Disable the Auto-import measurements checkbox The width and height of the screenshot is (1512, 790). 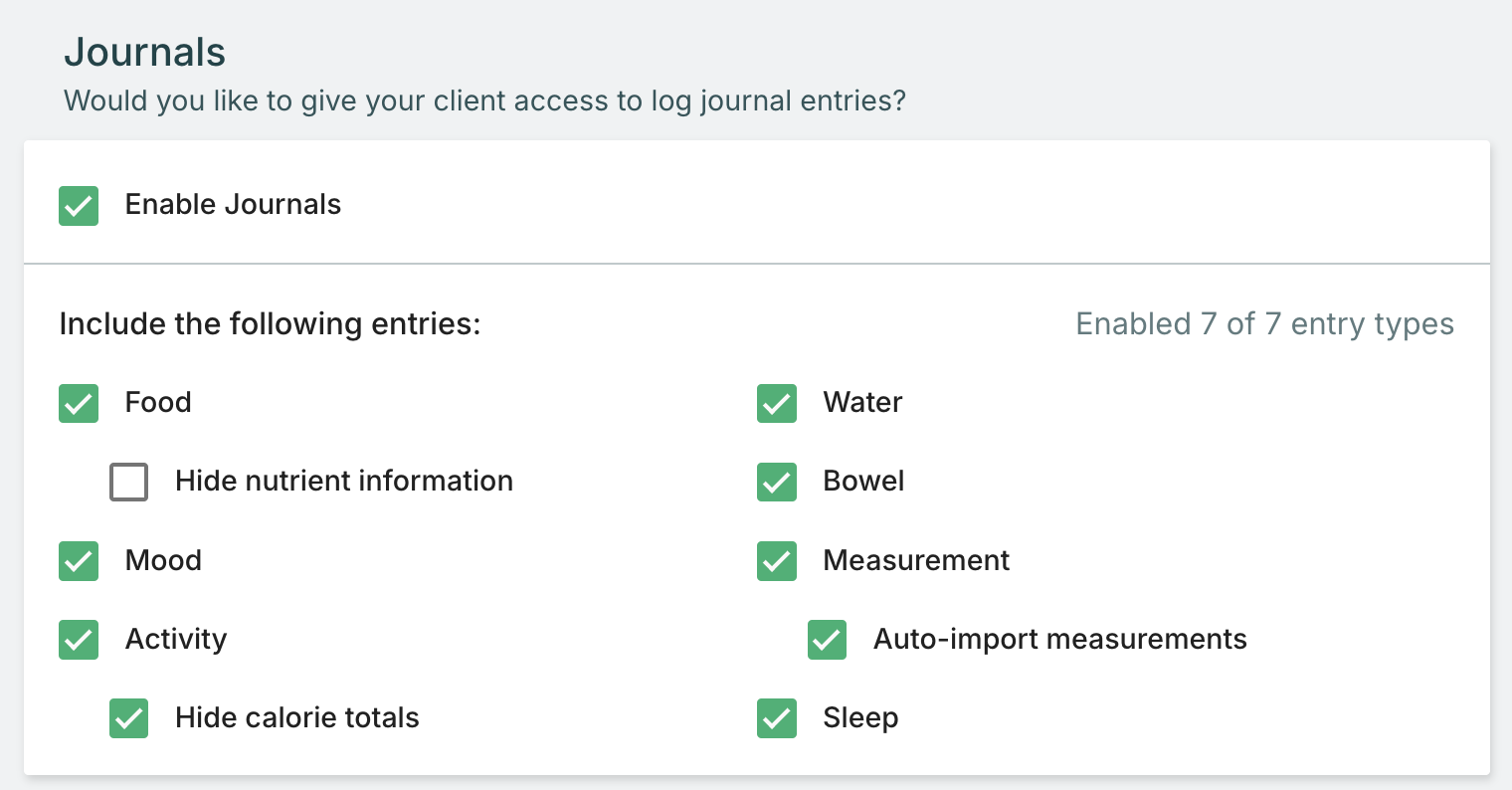coord(828,640)
